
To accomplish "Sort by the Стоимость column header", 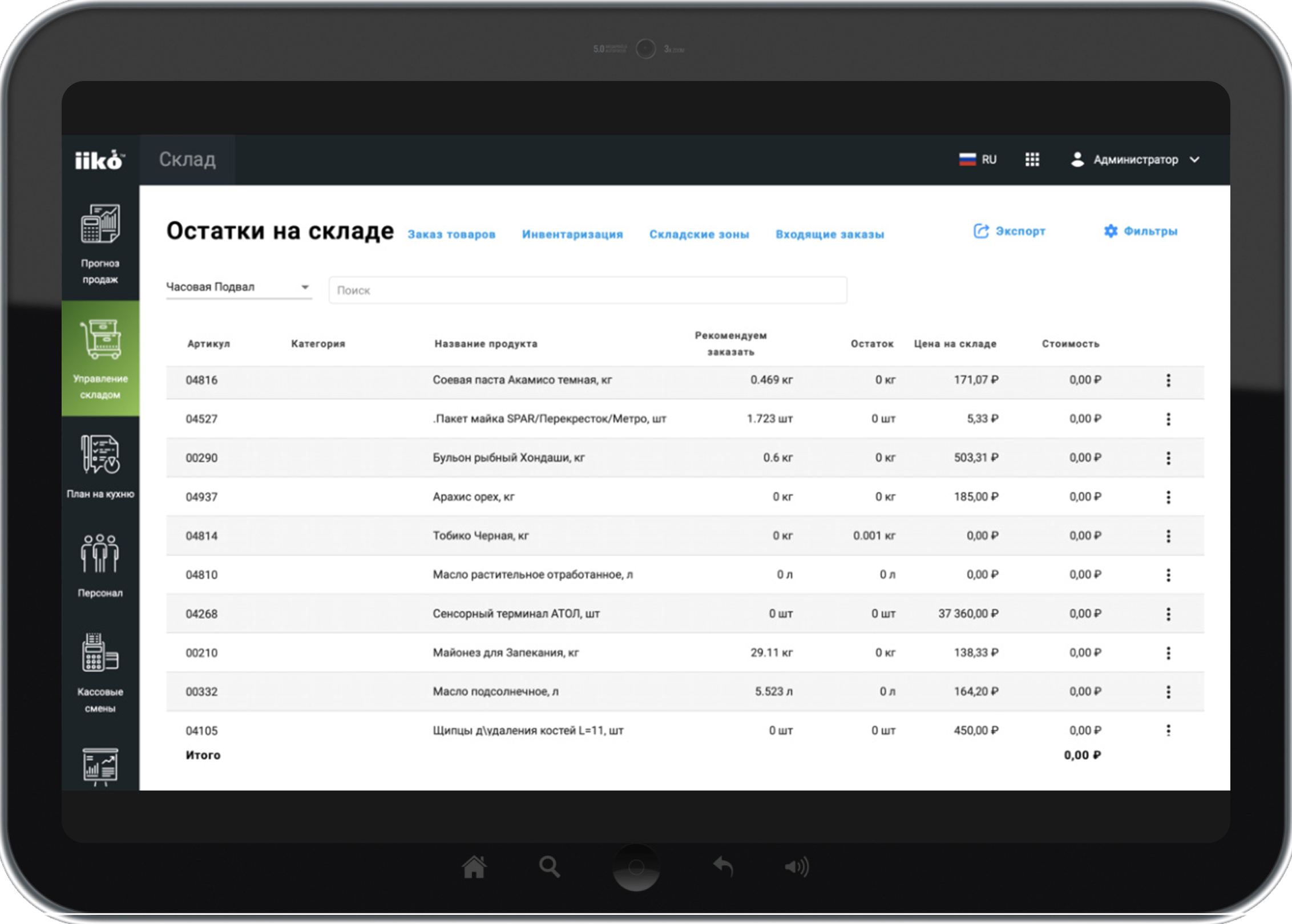I will (x=1071, y=344).
